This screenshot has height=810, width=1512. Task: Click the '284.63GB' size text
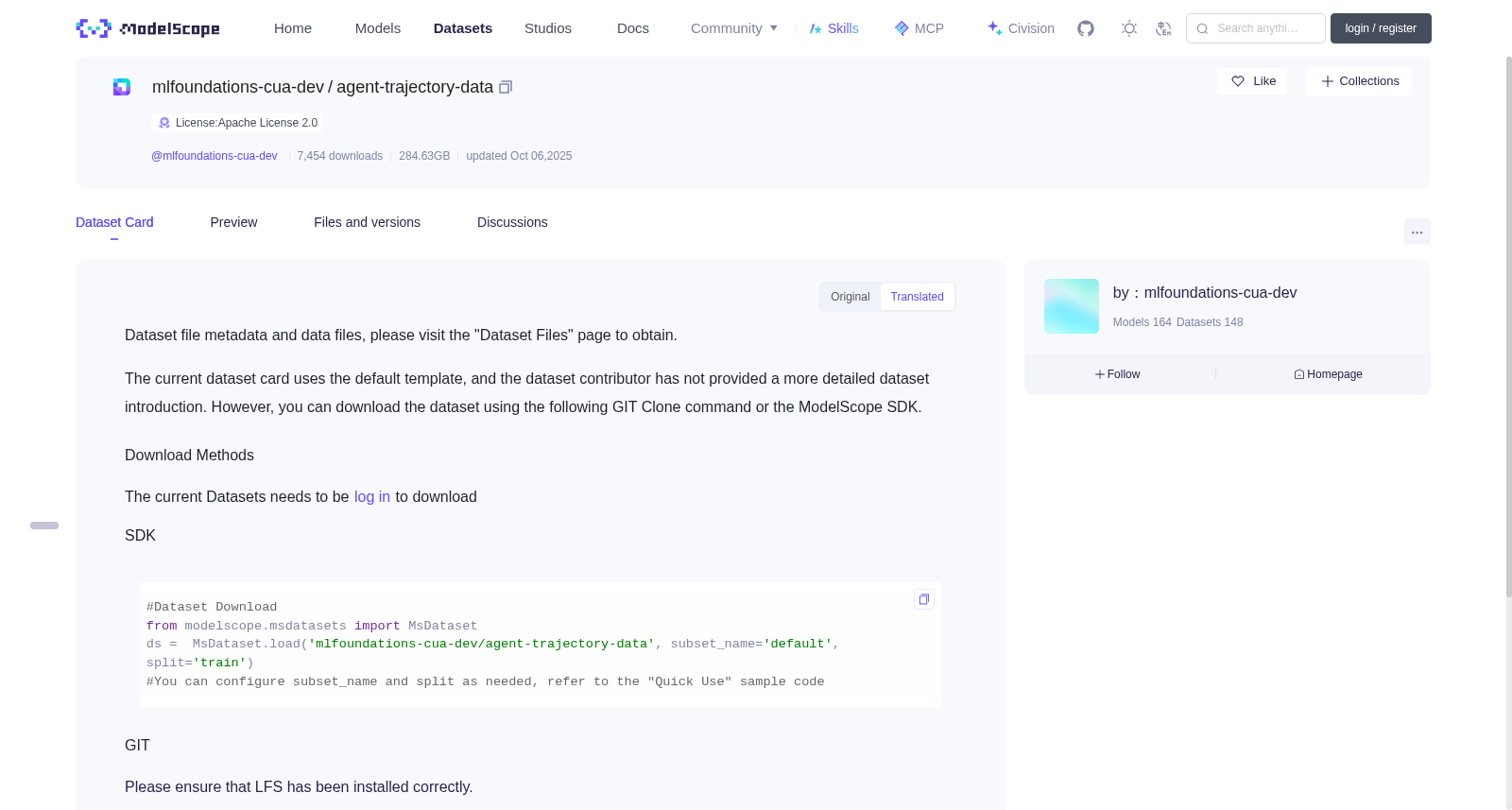point(424,156)
